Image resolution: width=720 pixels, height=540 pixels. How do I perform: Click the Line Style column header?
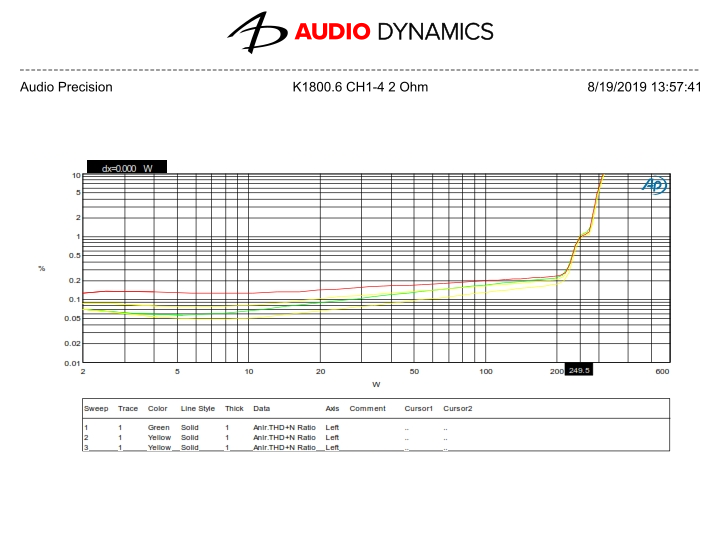198,408
